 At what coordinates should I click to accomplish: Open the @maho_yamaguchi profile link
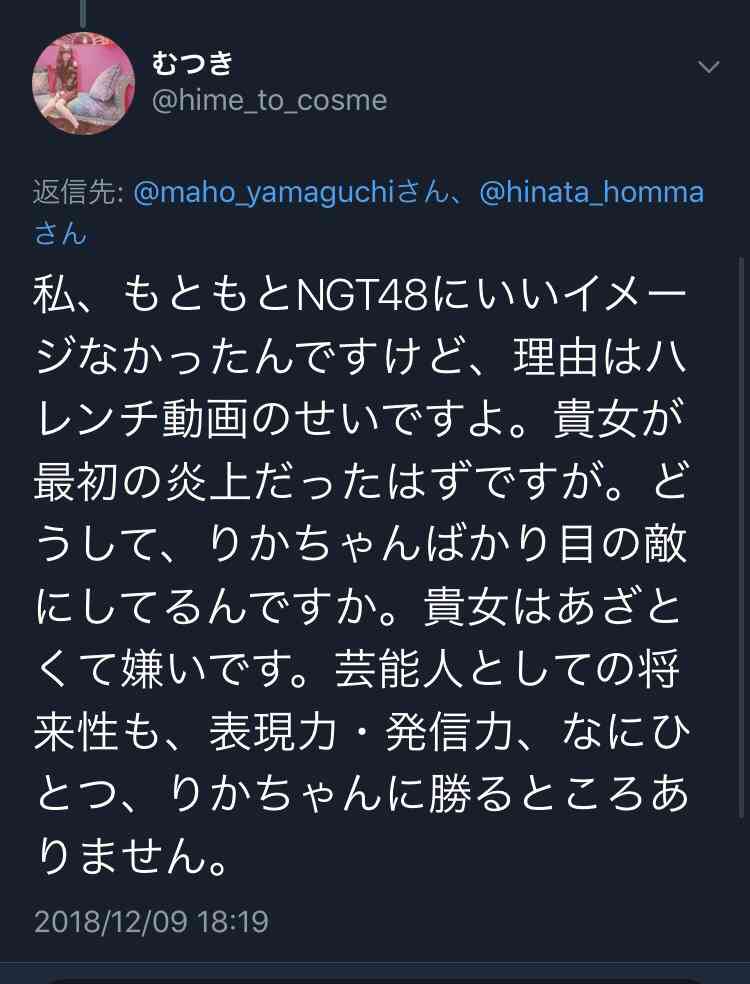click(x=264, y=192)
